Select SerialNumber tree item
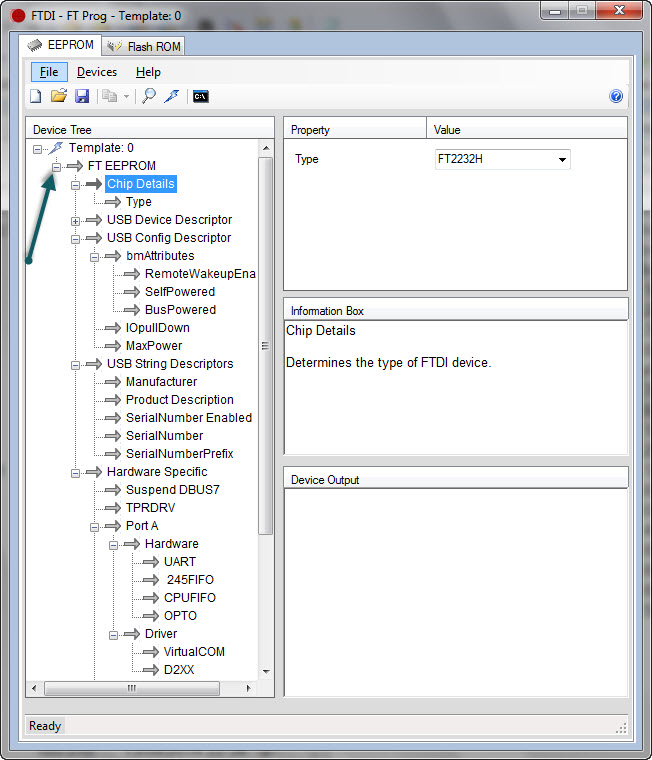This screenshot has width=652, height=760. click(164, 435)
